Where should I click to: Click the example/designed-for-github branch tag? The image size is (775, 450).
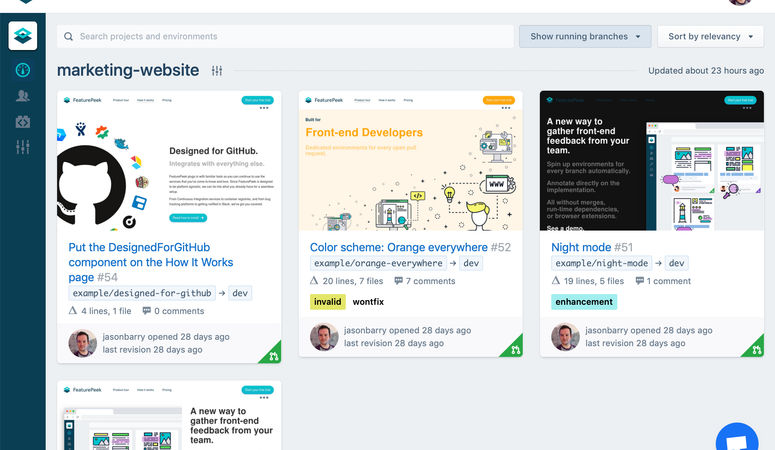pos(142,293)
